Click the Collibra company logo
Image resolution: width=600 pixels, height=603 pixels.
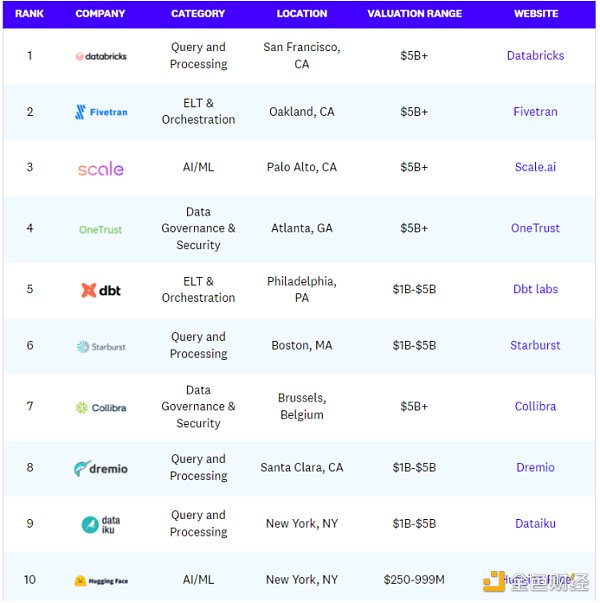[x=101, y=407]
